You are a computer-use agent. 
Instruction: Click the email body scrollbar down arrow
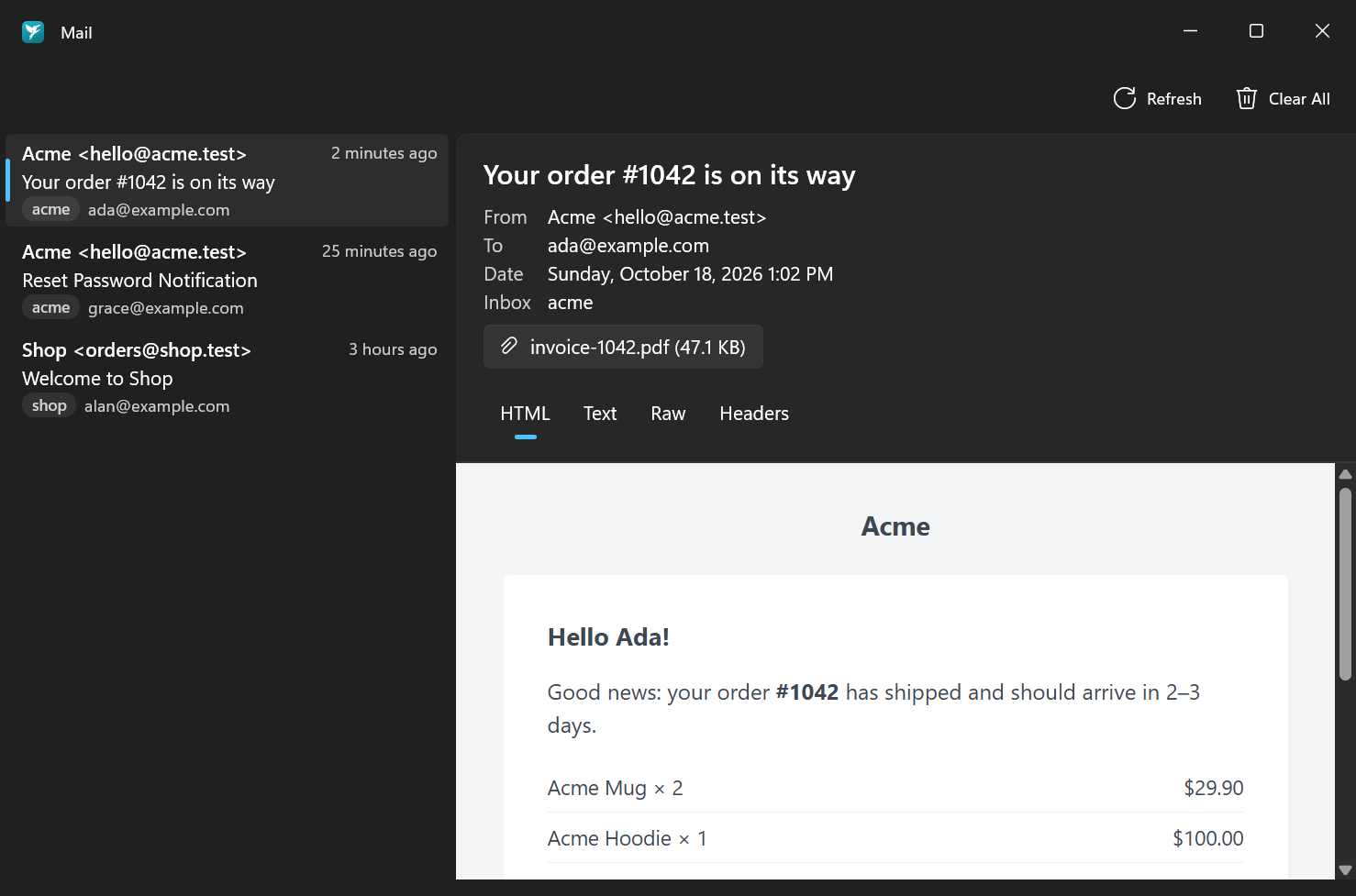click(x=1345, y=870)
